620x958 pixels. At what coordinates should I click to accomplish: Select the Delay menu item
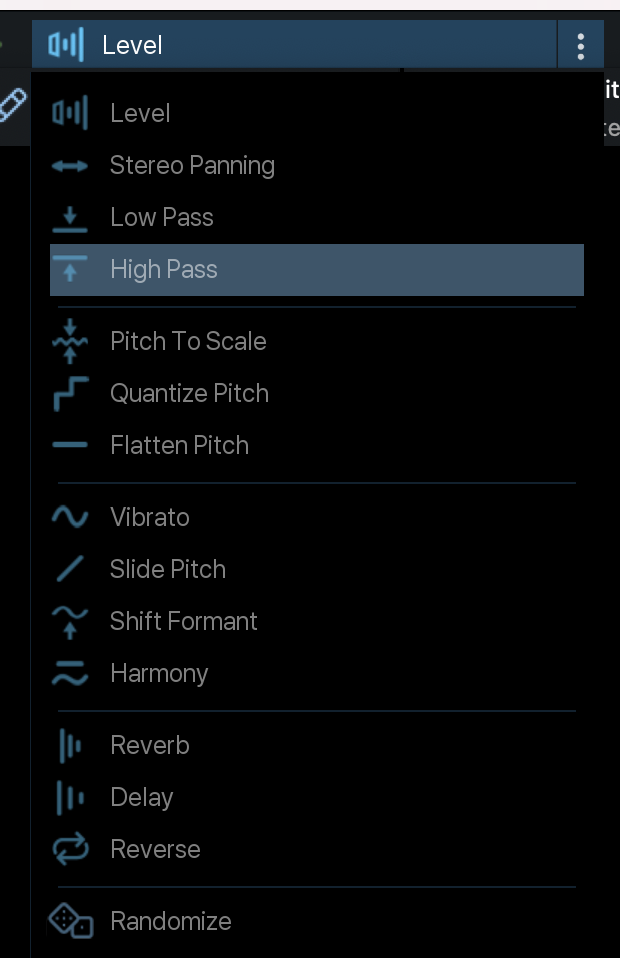click(141, 797)
